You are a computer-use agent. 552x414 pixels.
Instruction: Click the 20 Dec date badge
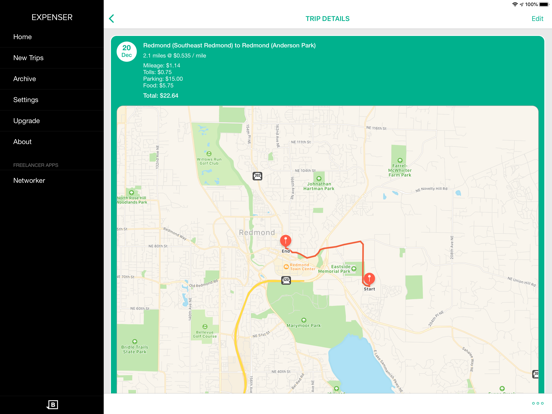126,51
